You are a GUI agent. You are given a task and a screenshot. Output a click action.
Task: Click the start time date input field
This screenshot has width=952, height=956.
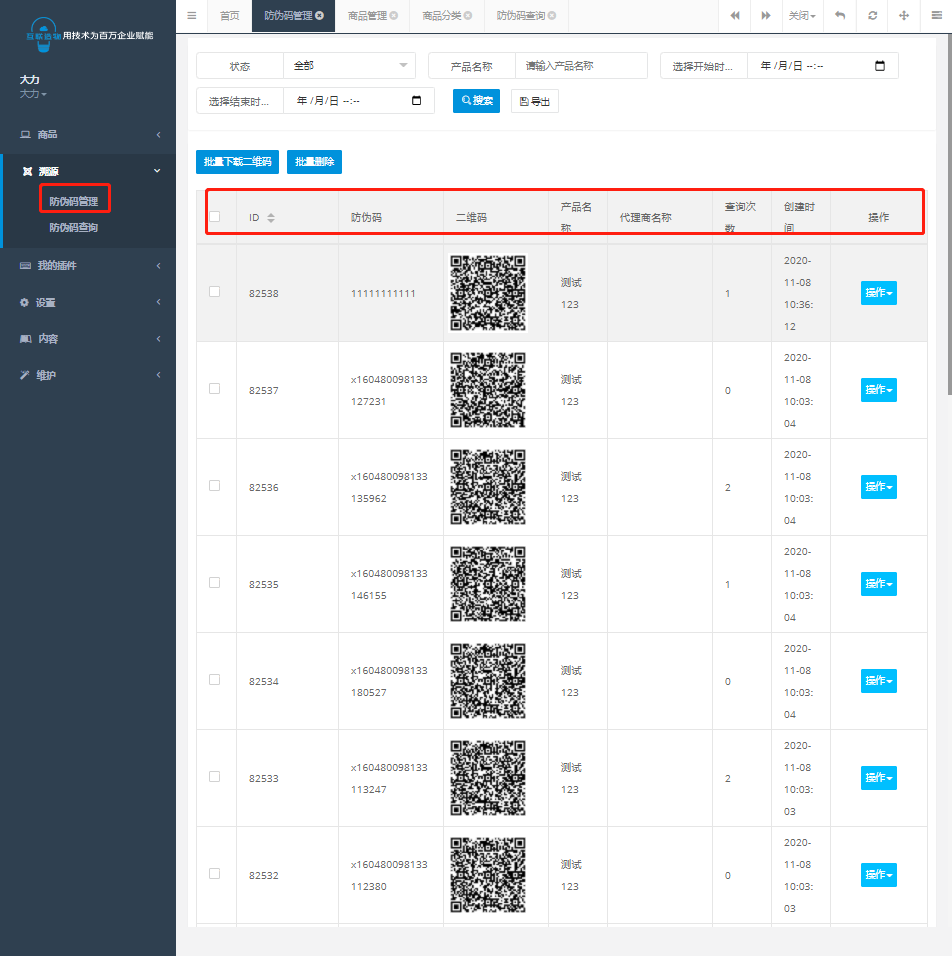pyautogui.click(x=823, y=66)
